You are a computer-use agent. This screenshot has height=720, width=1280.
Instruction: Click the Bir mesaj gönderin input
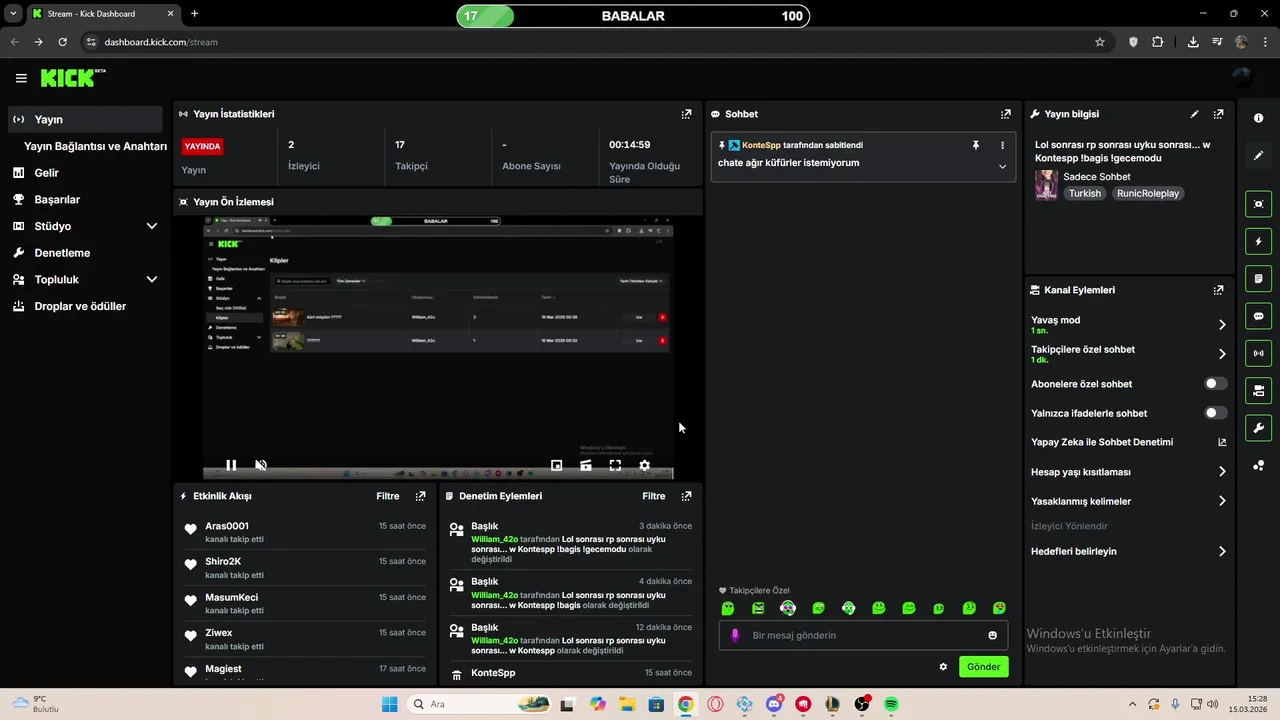863,635
